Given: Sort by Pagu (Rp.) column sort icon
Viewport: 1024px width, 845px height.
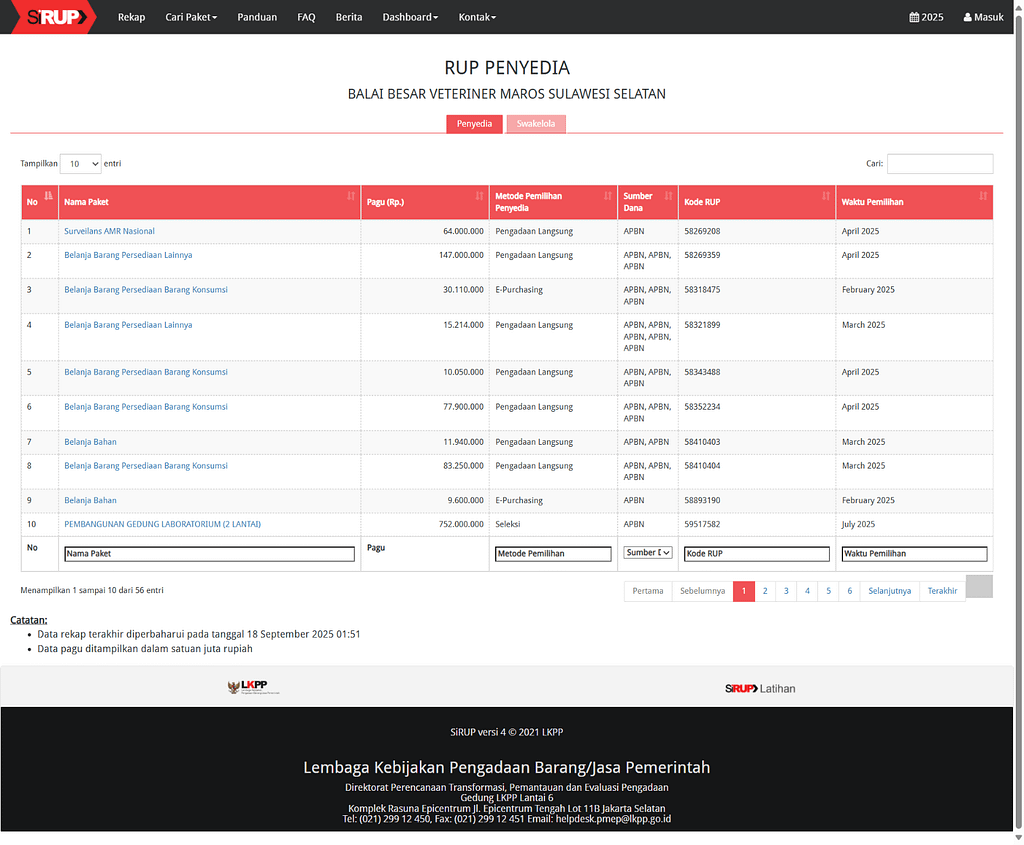Looking at the screenshot, I should pyautogui.click(x=479, y=196).
